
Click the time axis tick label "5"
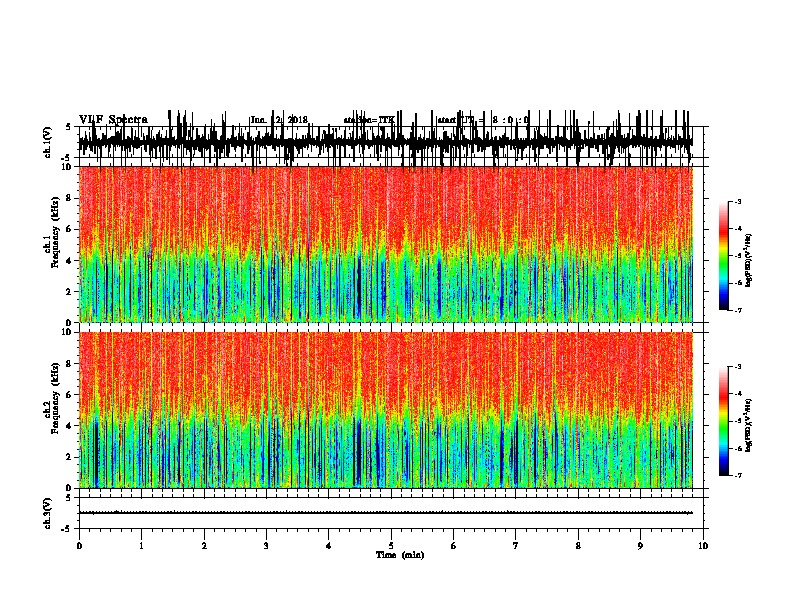pyautogui.click(x=391, y=546)
